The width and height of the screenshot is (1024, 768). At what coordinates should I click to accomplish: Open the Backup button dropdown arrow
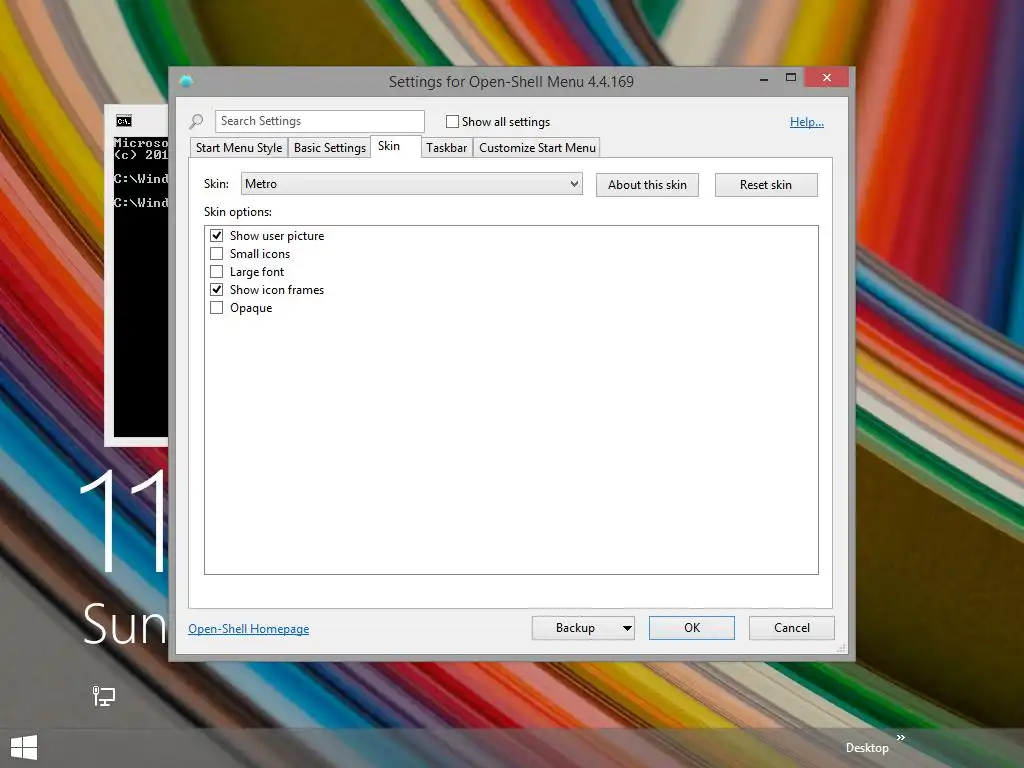(626, 628)
